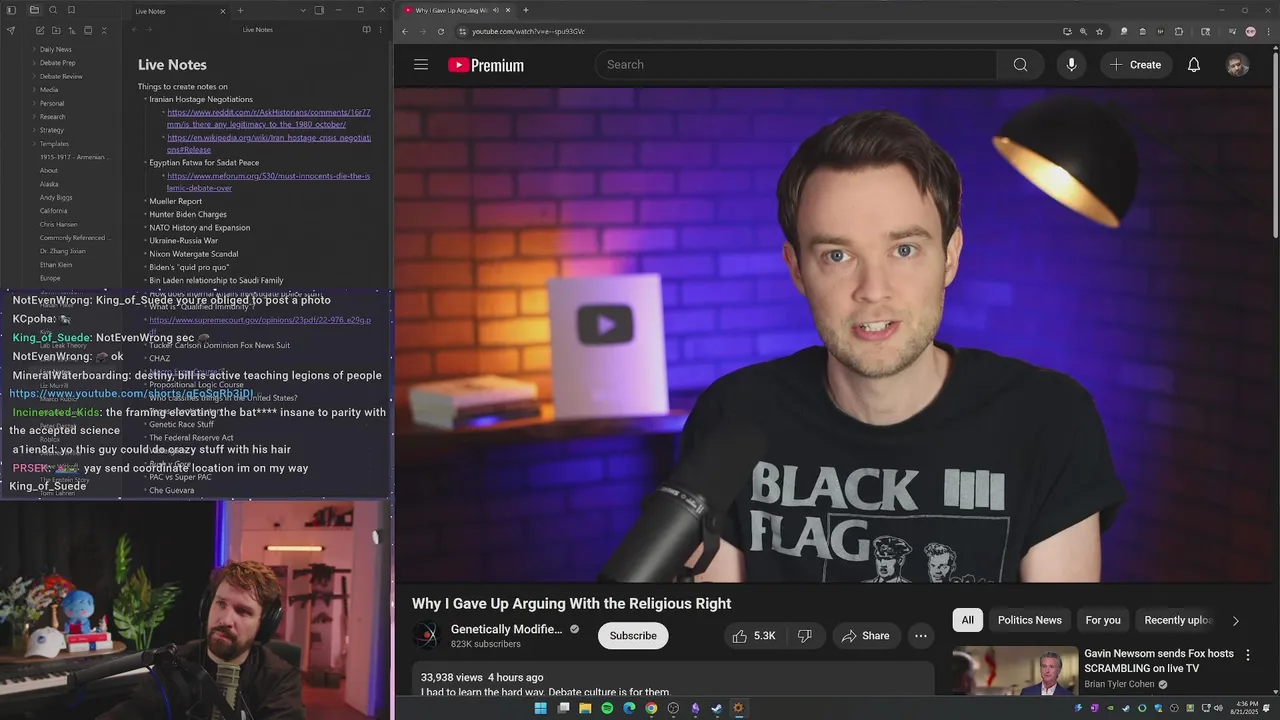Expand Daily News folder
The image size is (1280, 720).
55,49
